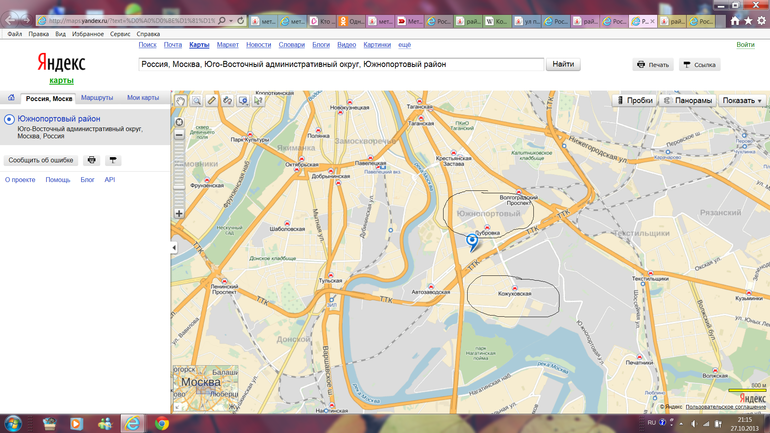Image resolution: width=770 pixels, height=433 pixels.
Task: Switch to the Маршруты tab
Action: tap(97, 98)
